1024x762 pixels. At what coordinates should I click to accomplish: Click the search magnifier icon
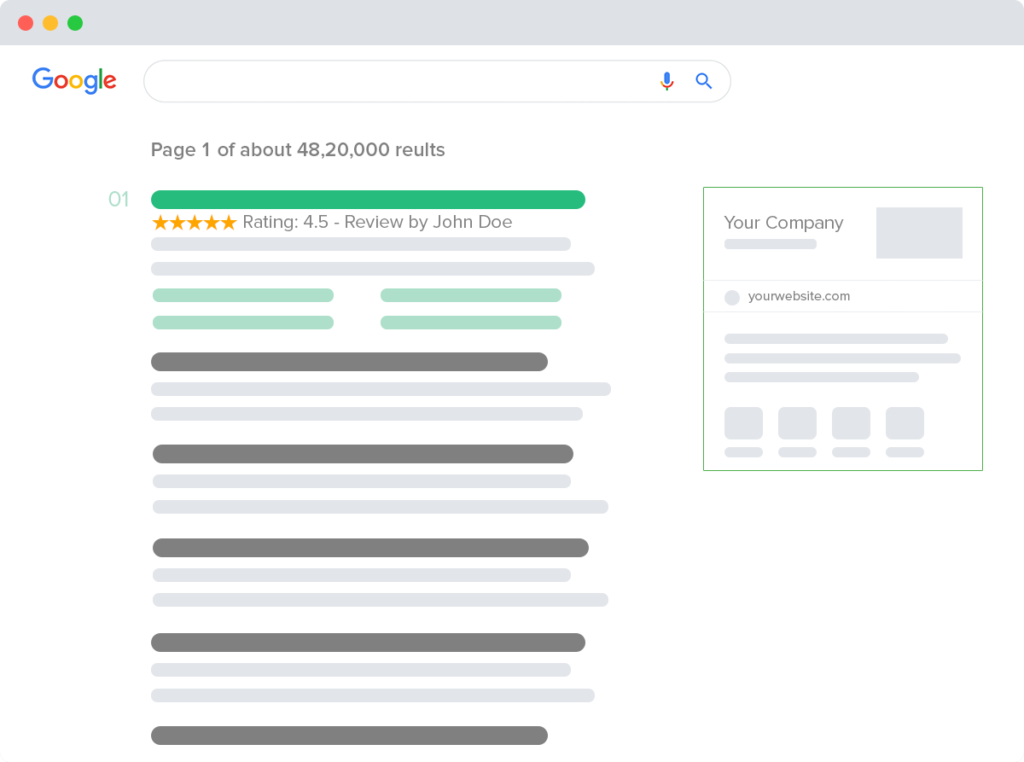point(704,80)
